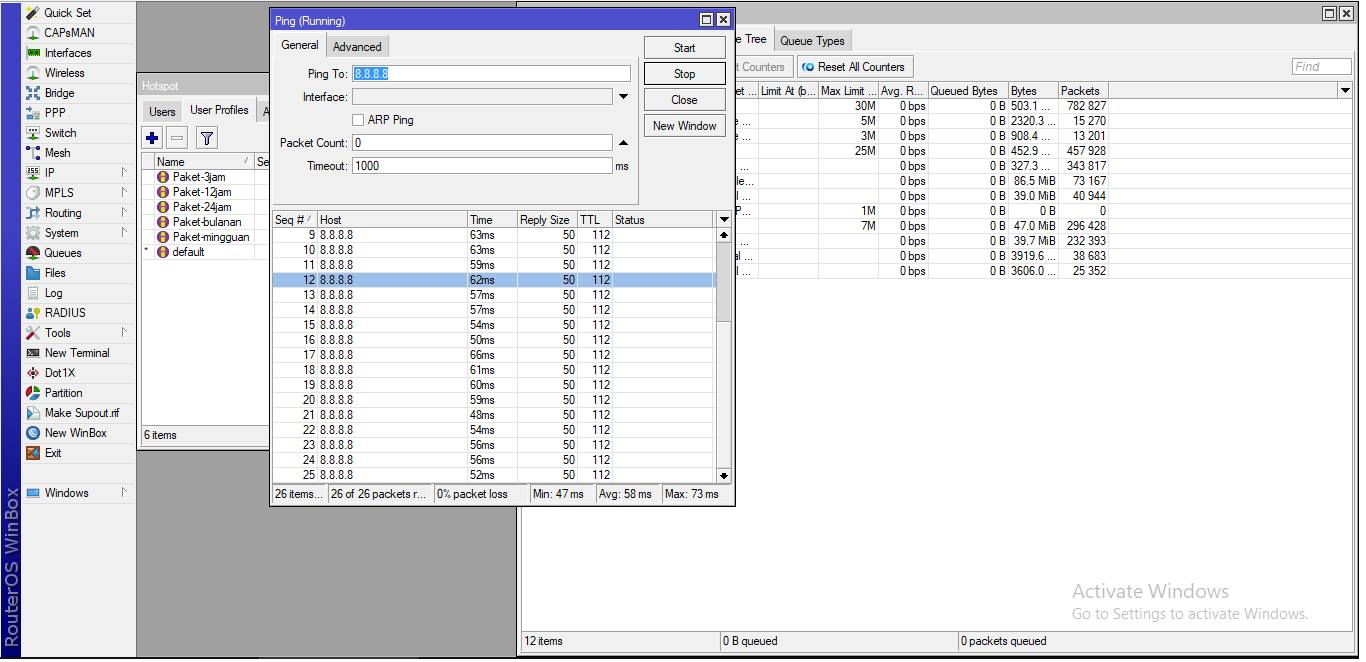Select default user profile row
This screenshot has height=662, width=1366.
205,252
